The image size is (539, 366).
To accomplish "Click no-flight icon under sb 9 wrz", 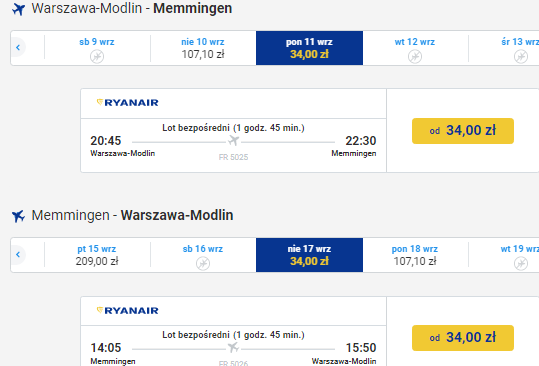I will 97,56.
